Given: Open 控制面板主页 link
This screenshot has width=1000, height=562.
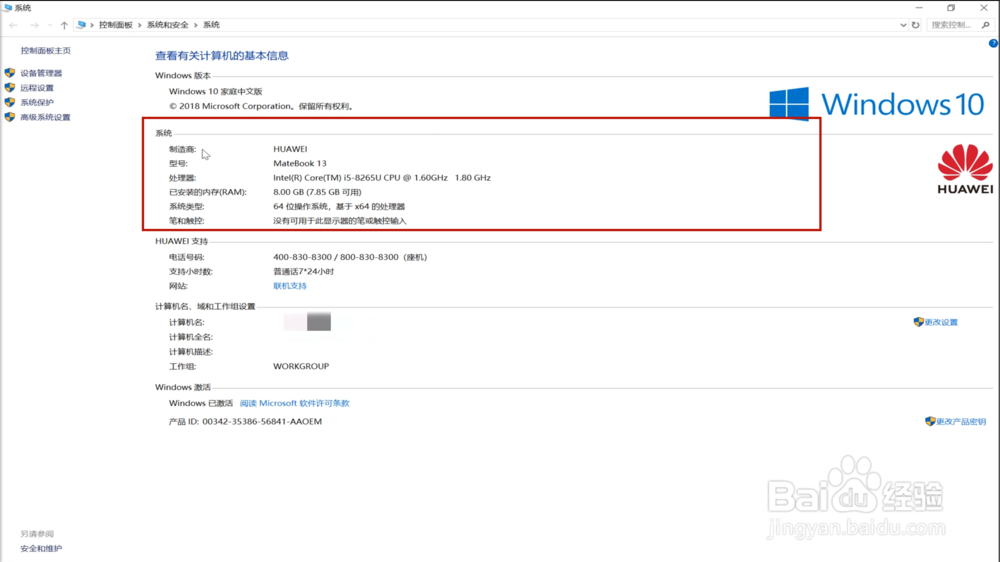Looking at the screenshot, I should 45,50.
